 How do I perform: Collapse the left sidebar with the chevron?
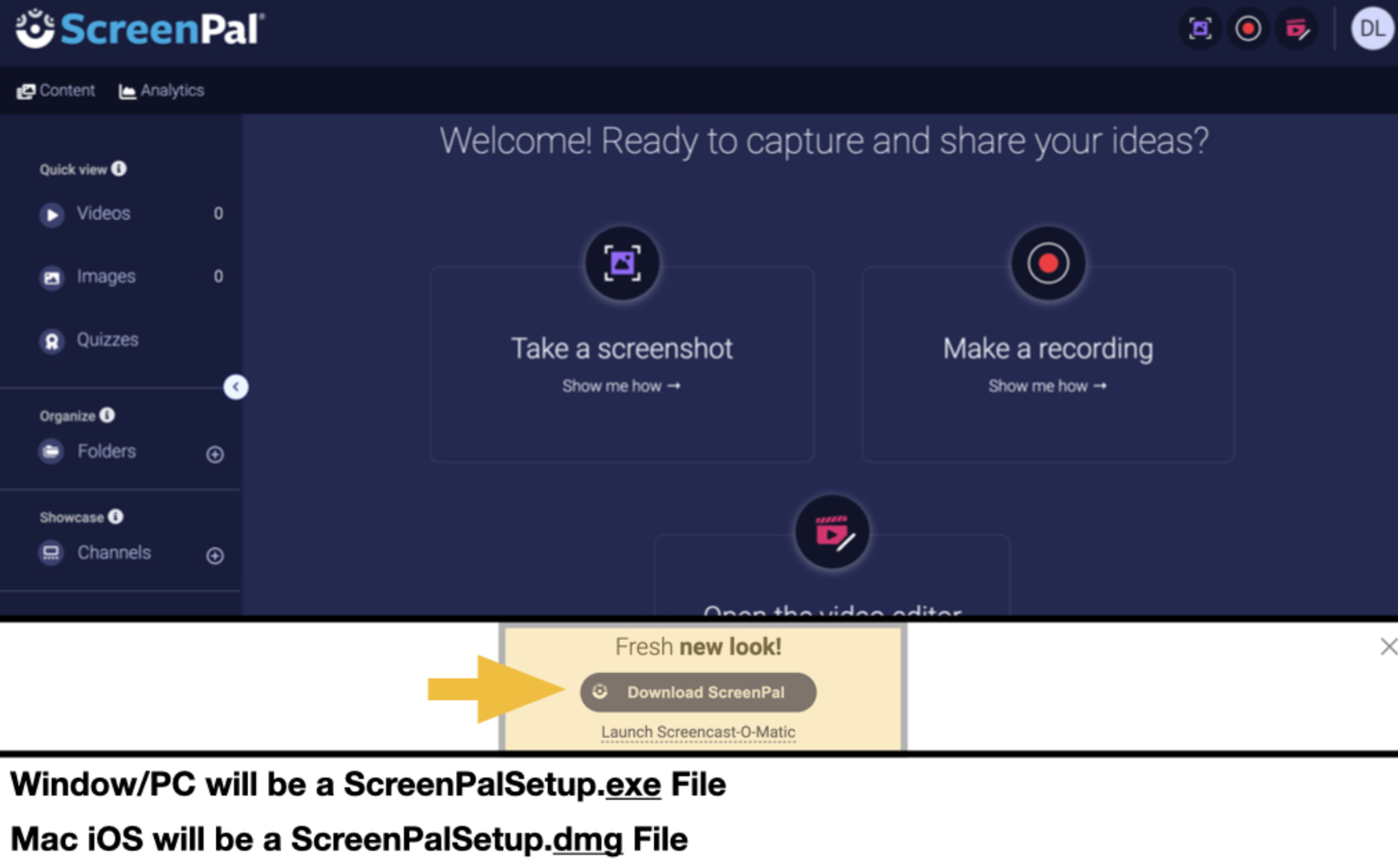pos(236,387)
